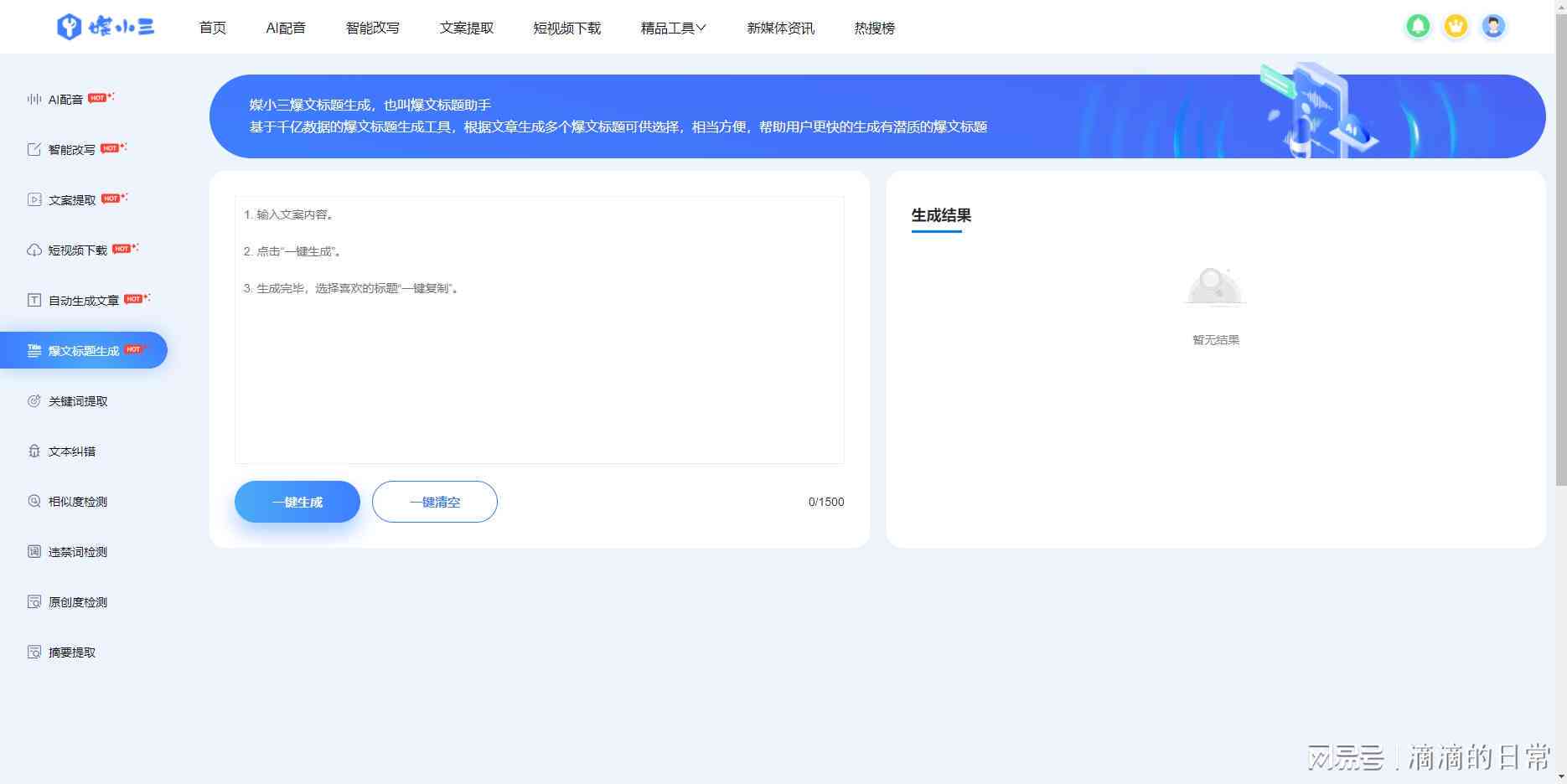Click the 短视频下载 cloud download icon

pos(34,250)
